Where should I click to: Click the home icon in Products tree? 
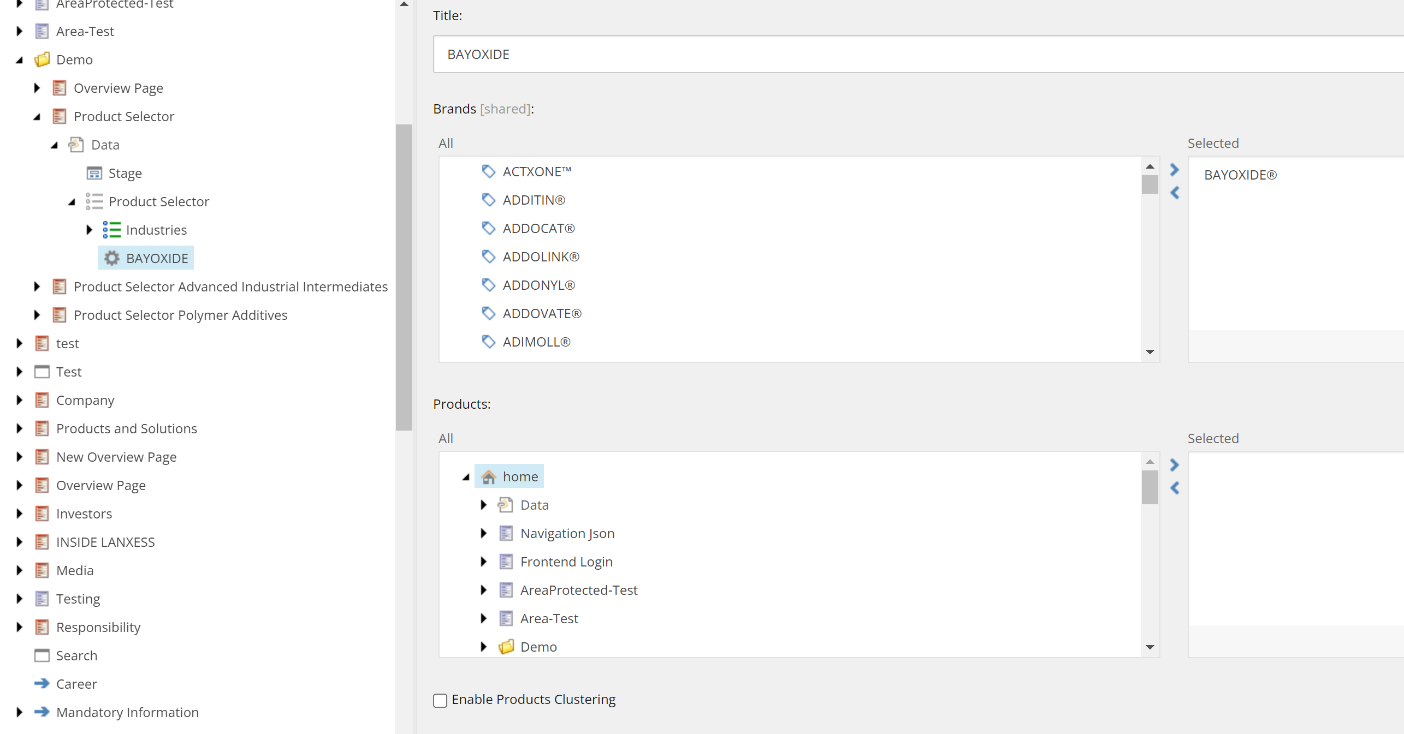(489, 477)
